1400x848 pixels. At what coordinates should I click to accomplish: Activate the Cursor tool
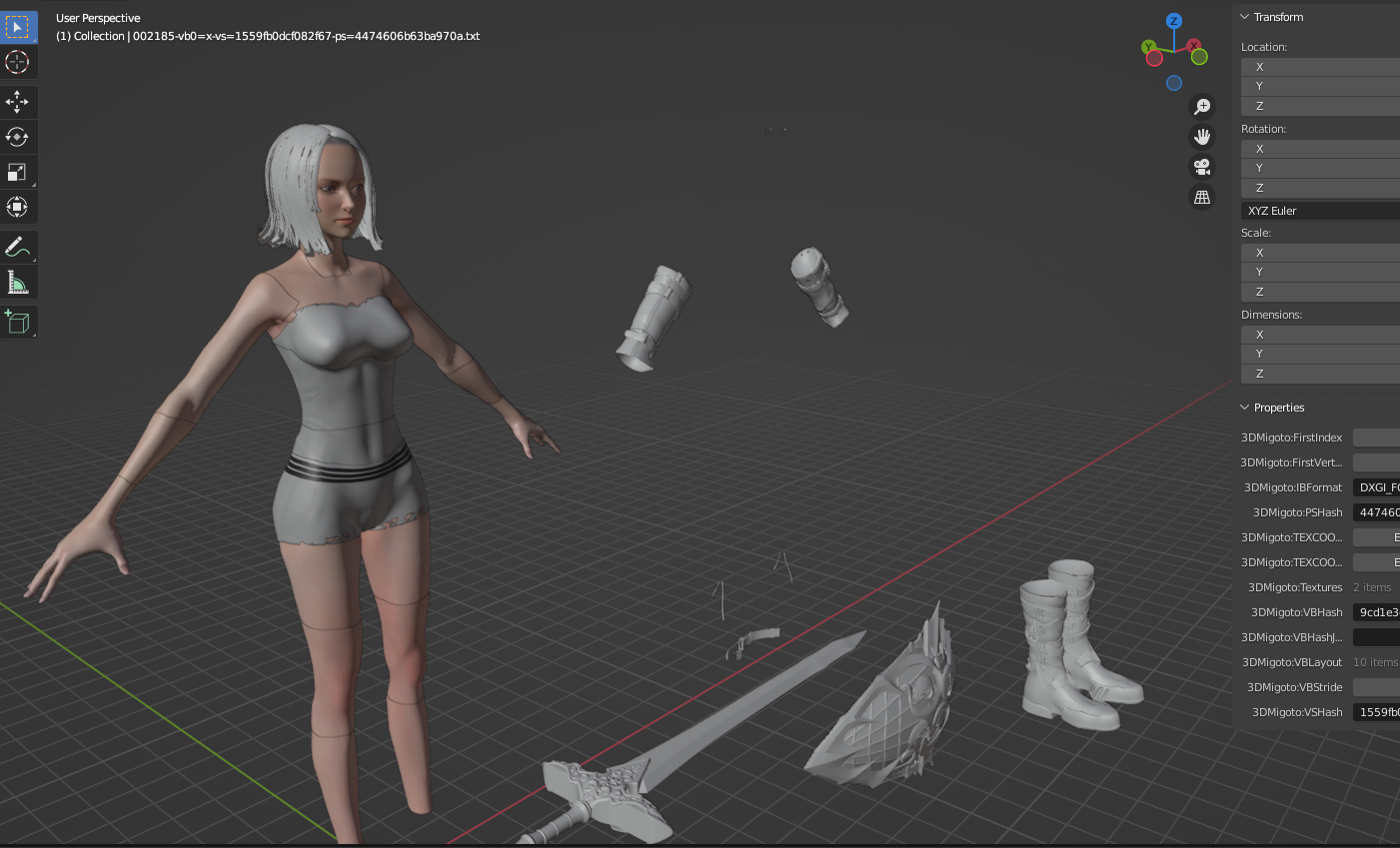point(18,62)
